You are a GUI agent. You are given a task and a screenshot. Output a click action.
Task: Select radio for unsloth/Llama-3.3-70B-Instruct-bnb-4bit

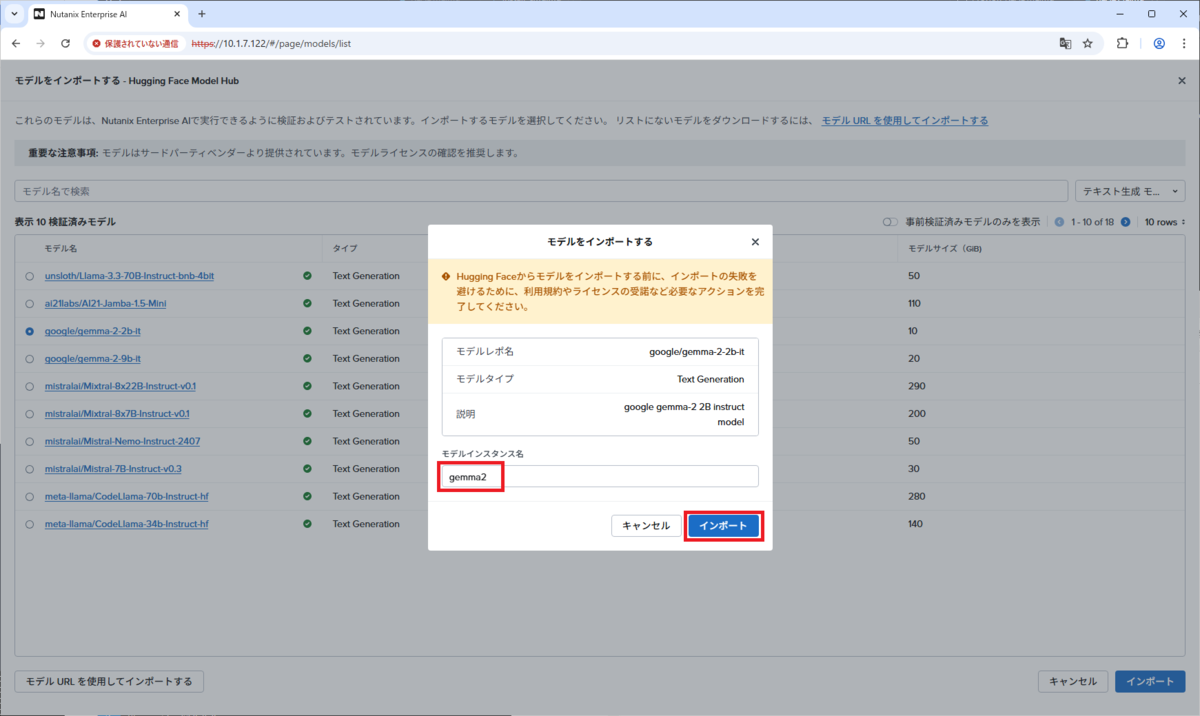pos(29,275)
